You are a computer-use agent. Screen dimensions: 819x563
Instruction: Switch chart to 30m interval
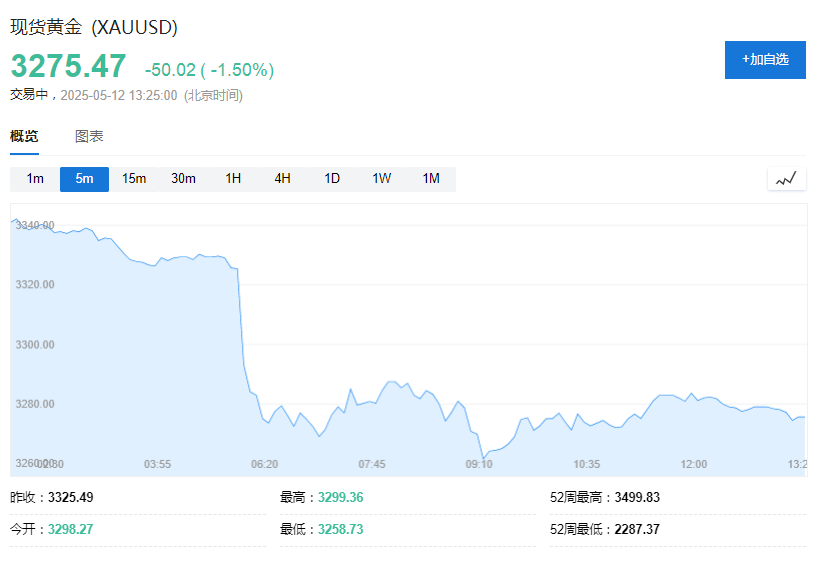point(183,179)
